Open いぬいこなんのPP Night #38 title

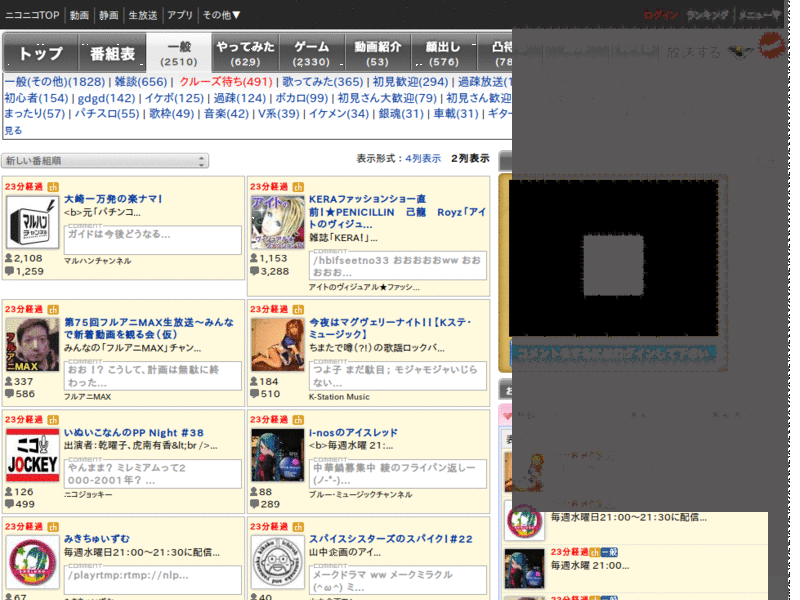click(x=134, y=433)
